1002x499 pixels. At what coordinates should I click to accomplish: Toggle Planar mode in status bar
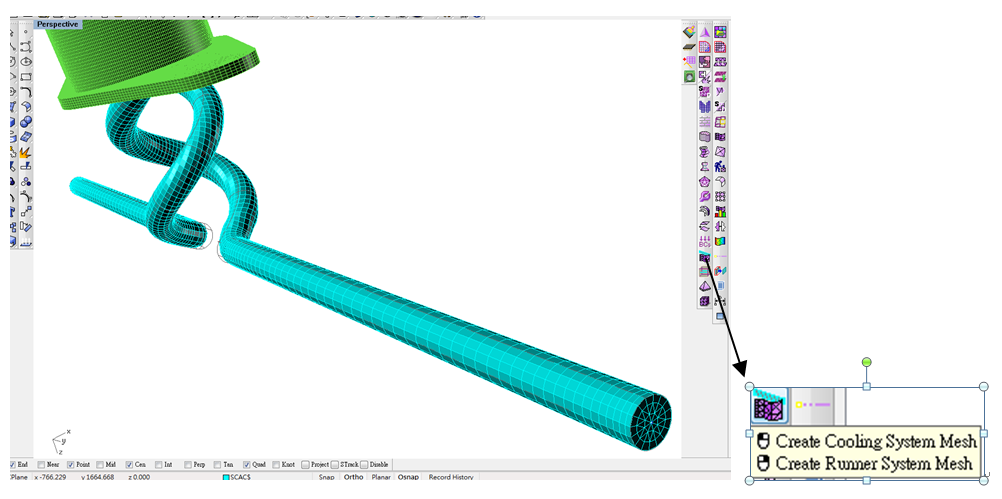pos(381,477)
